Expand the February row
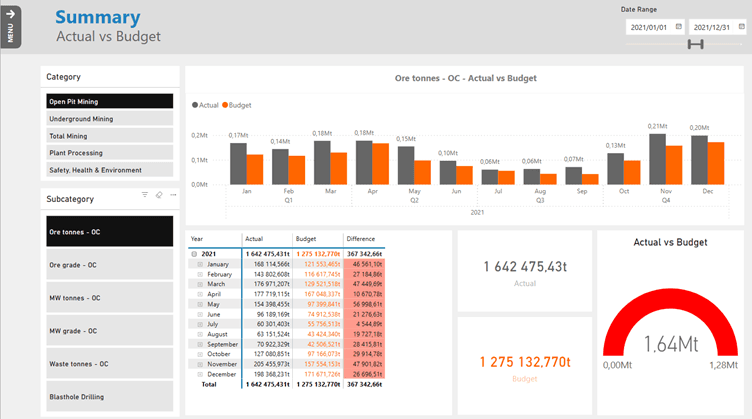Screen dimensions: 752x419 pos(200,274)
